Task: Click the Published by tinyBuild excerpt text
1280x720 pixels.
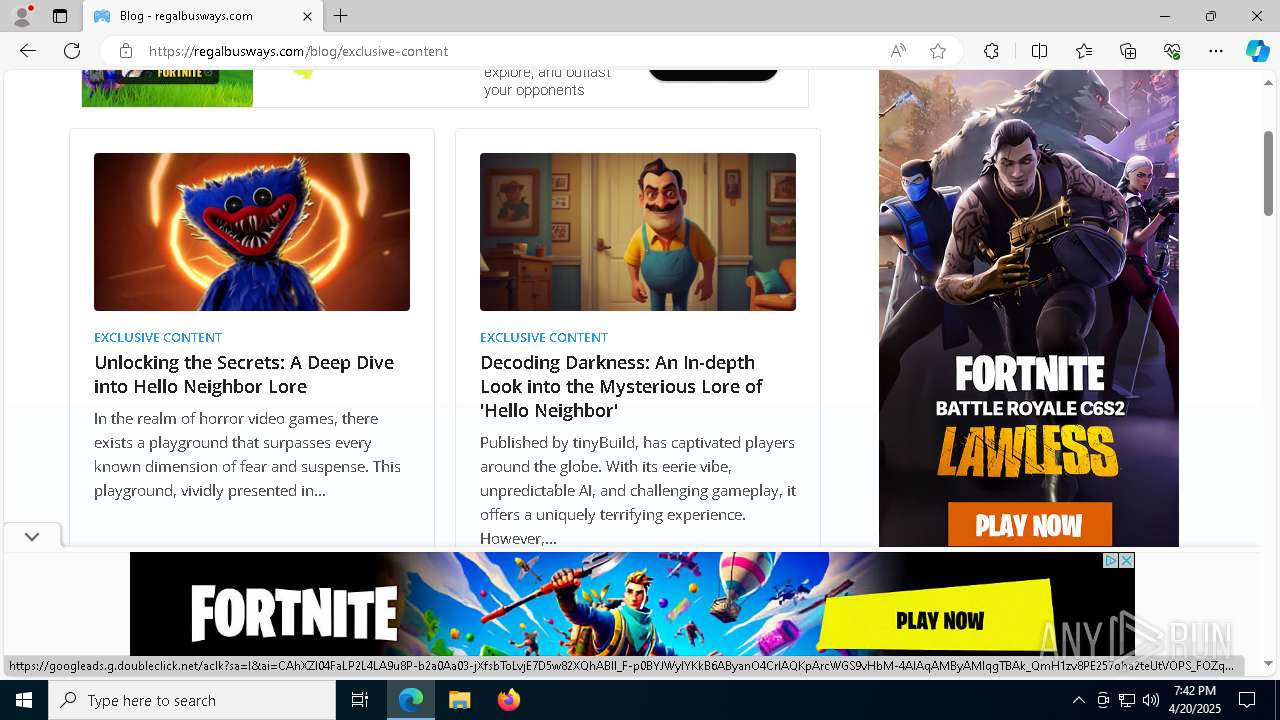Action: [x=638, y=490]
